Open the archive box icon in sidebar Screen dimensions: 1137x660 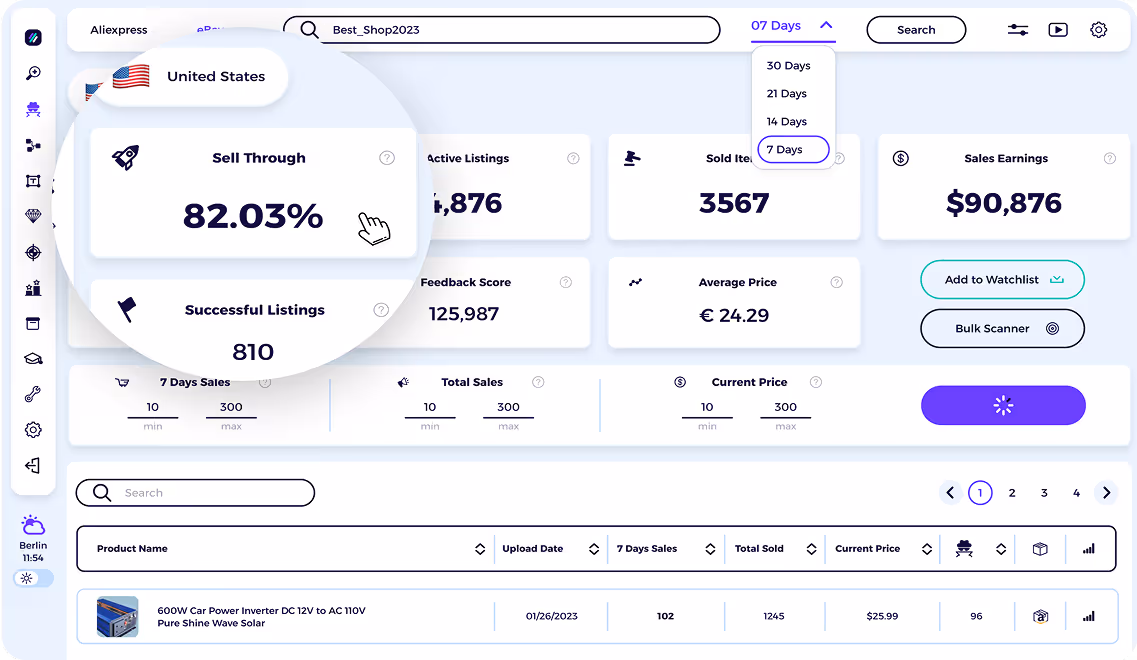pos(33,323)
